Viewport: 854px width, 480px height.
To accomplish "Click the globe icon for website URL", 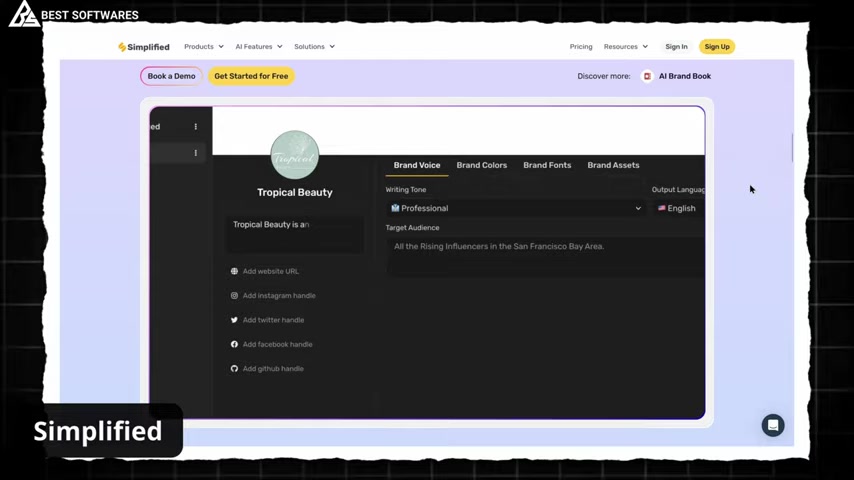I will (234, 271).
